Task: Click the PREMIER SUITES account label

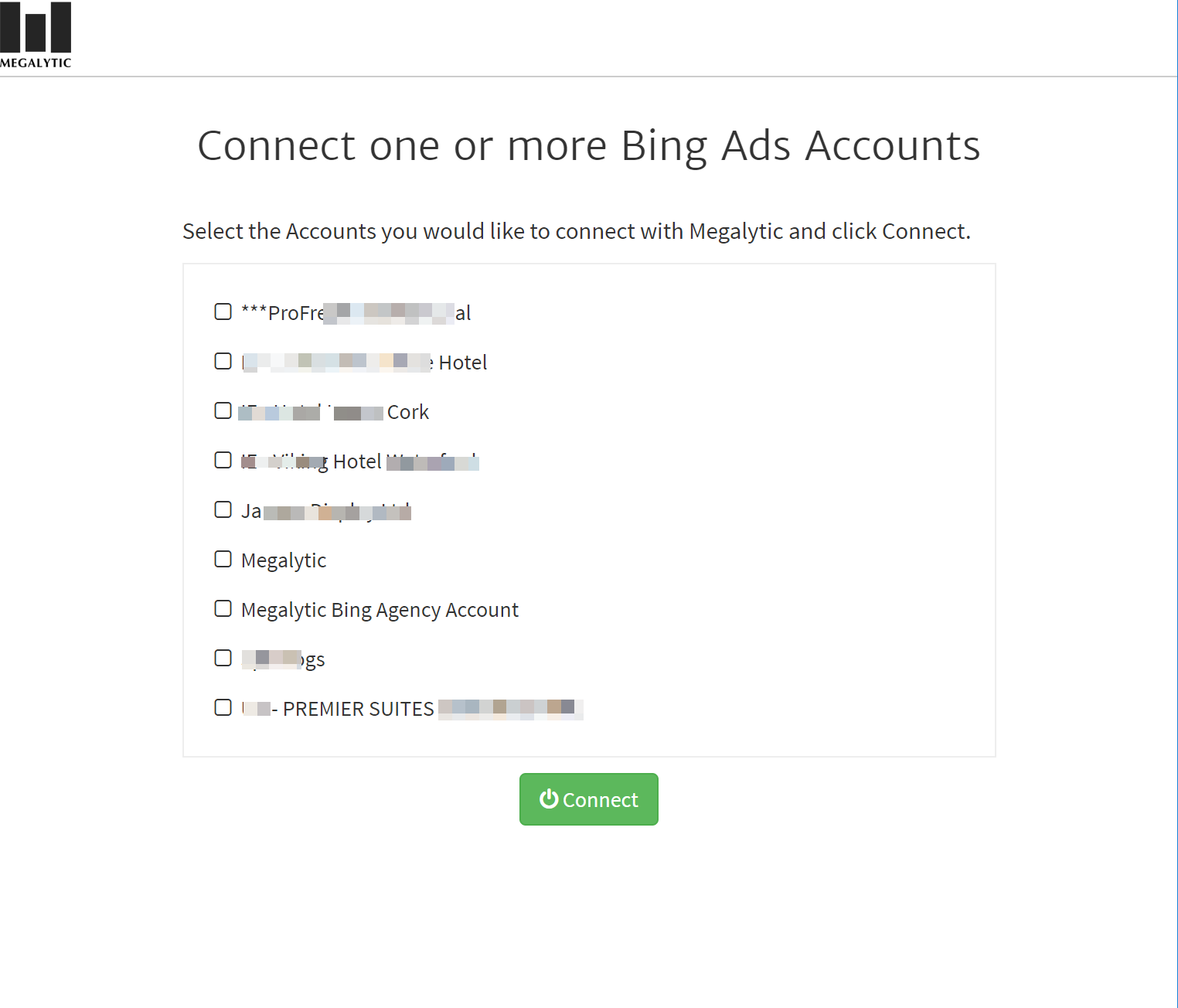Action: (412, 709)
